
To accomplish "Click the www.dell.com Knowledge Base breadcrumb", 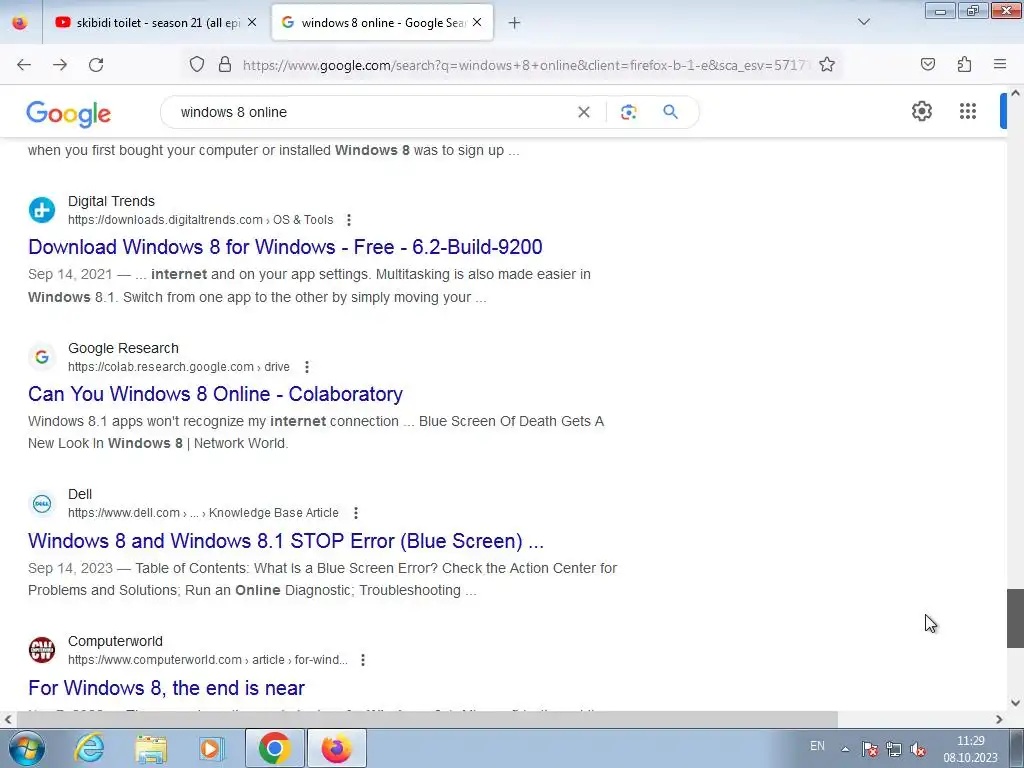I will coord(203,513).
